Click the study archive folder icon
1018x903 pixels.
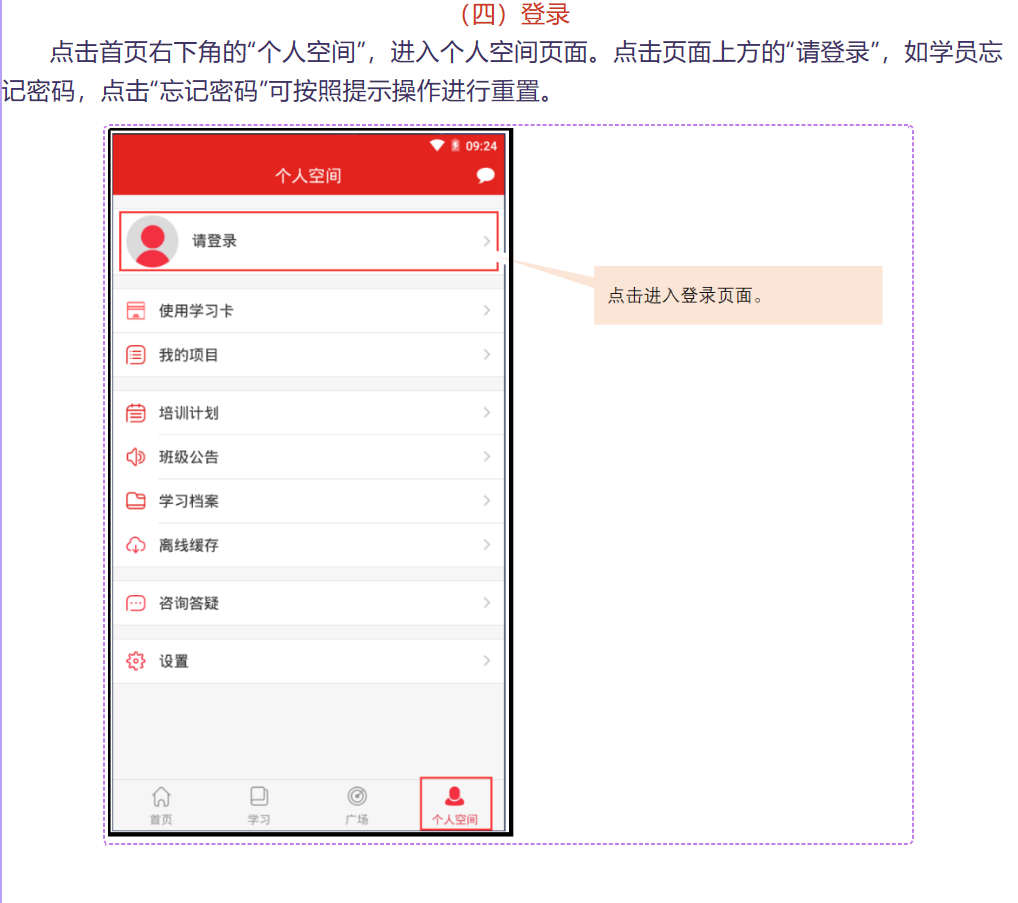(136, 501)
